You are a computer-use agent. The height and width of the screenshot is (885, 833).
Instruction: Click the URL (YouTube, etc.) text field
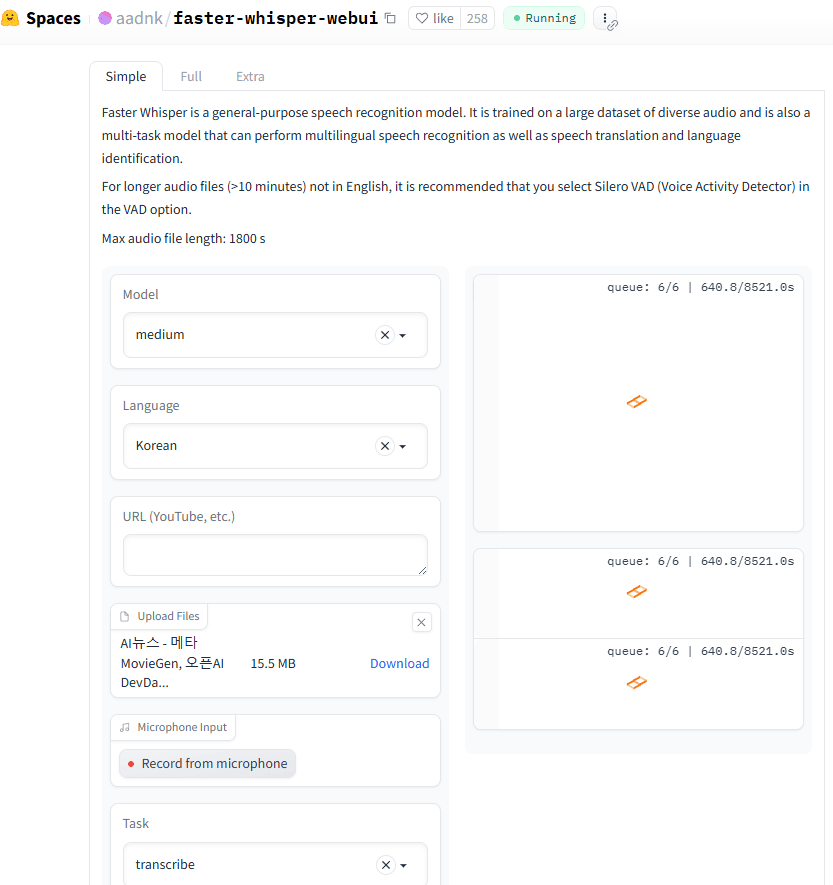(275, 555)
